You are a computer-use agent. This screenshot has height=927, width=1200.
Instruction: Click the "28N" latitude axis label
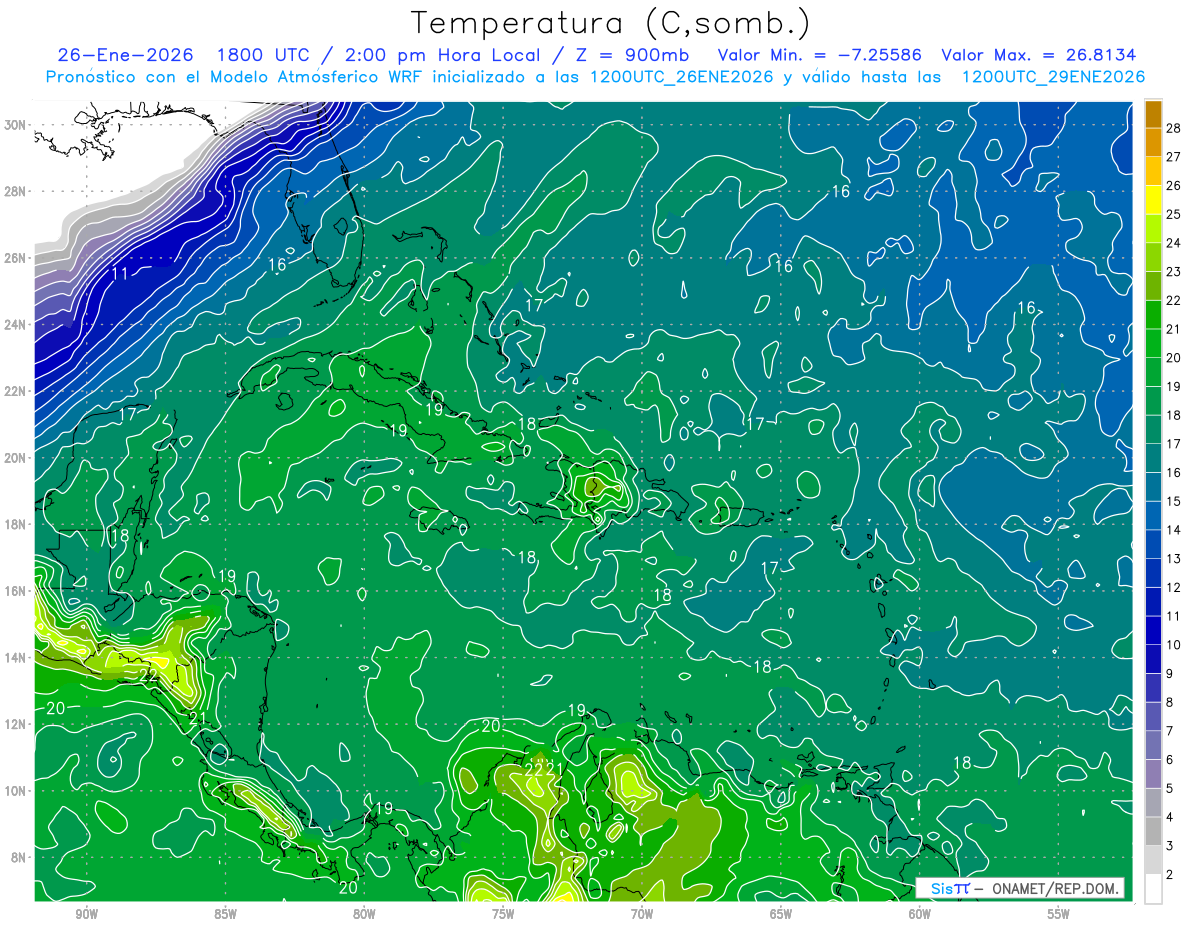15,191
